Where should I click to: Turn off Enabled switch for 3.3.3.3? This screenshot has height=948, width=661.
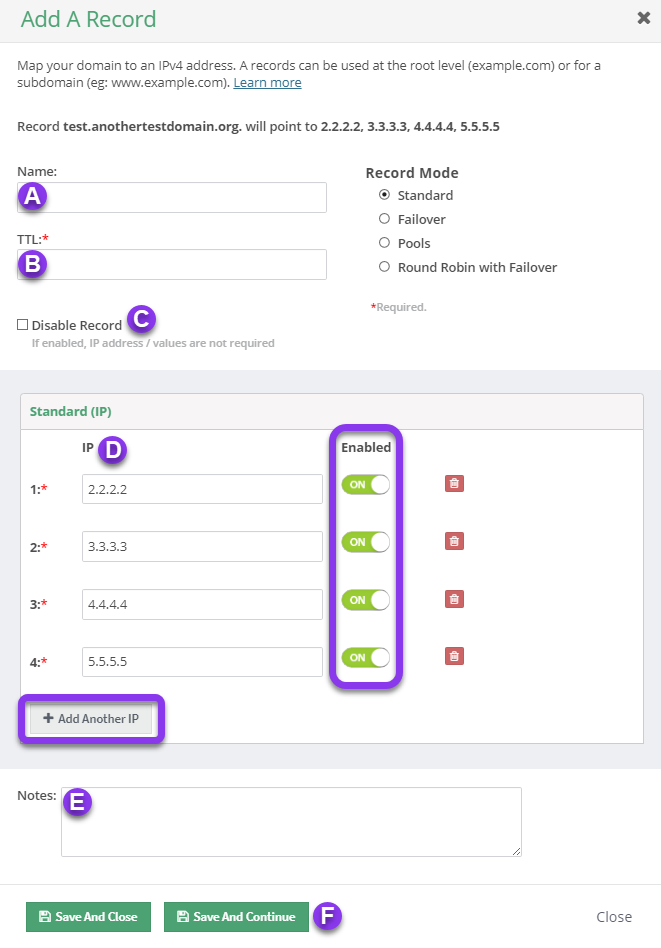tap(365, 542)
